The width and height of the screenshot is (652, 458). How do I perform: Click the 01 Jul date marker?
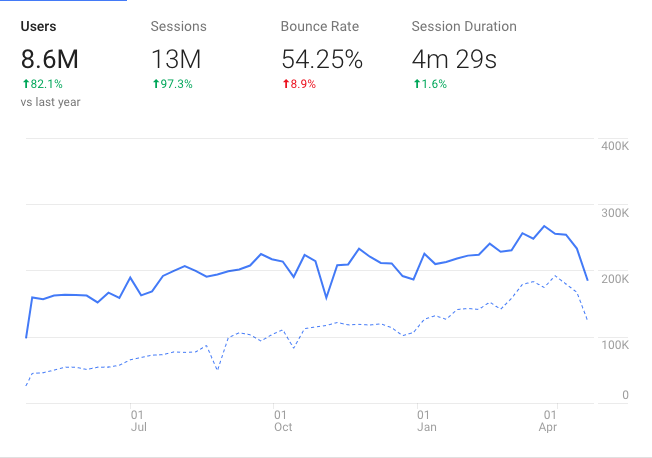pyautogui.click(x=138, y=420)
